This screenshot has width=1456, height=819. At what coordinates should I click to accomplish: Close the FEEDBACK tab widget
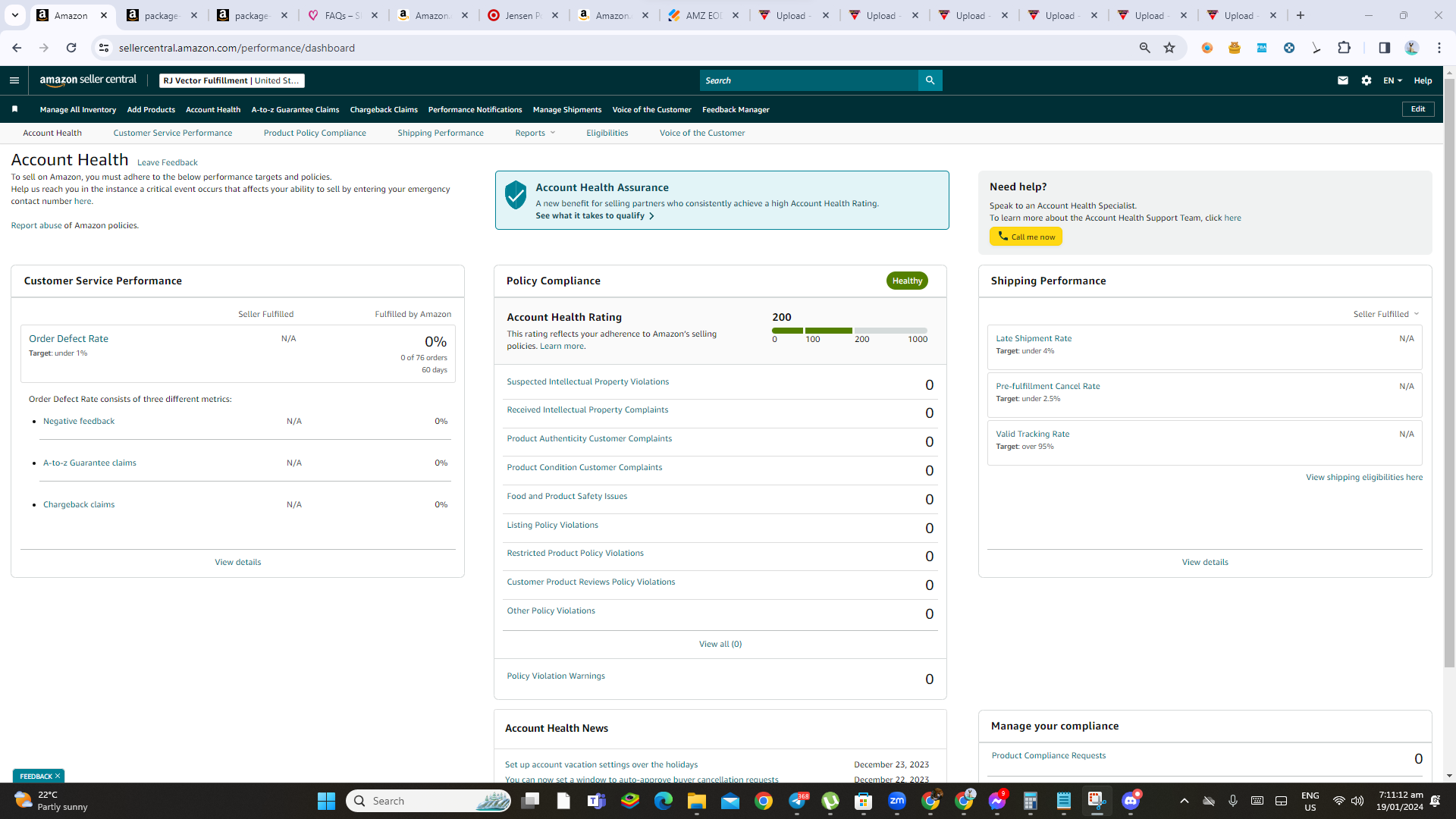tap(58, 776)
